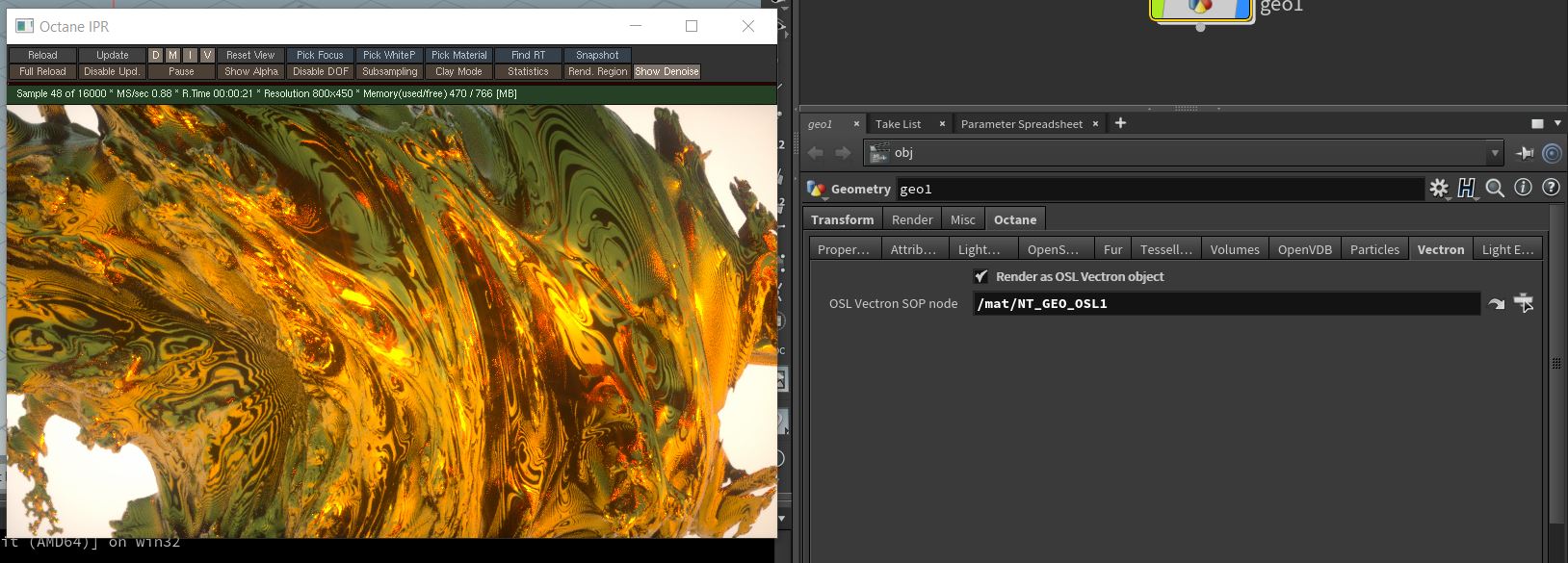This screenshot has width=1568, height=563.
Task: Toggle the D render mode button
Action: click(155, 55)
